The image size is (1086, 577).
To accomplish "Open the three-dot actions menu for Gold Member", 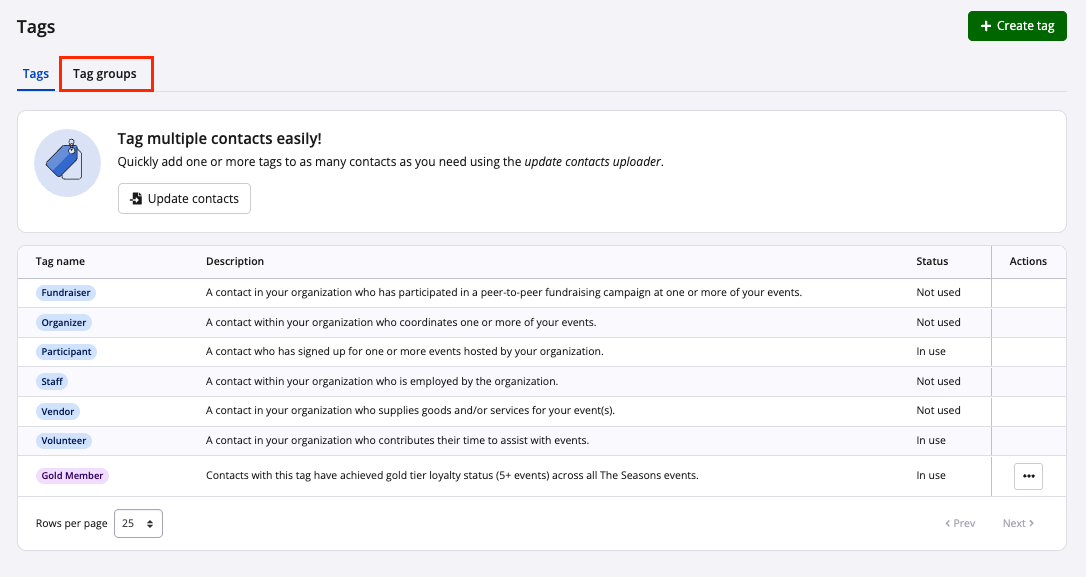I will pyautogui.click(x=1028, y=476).
